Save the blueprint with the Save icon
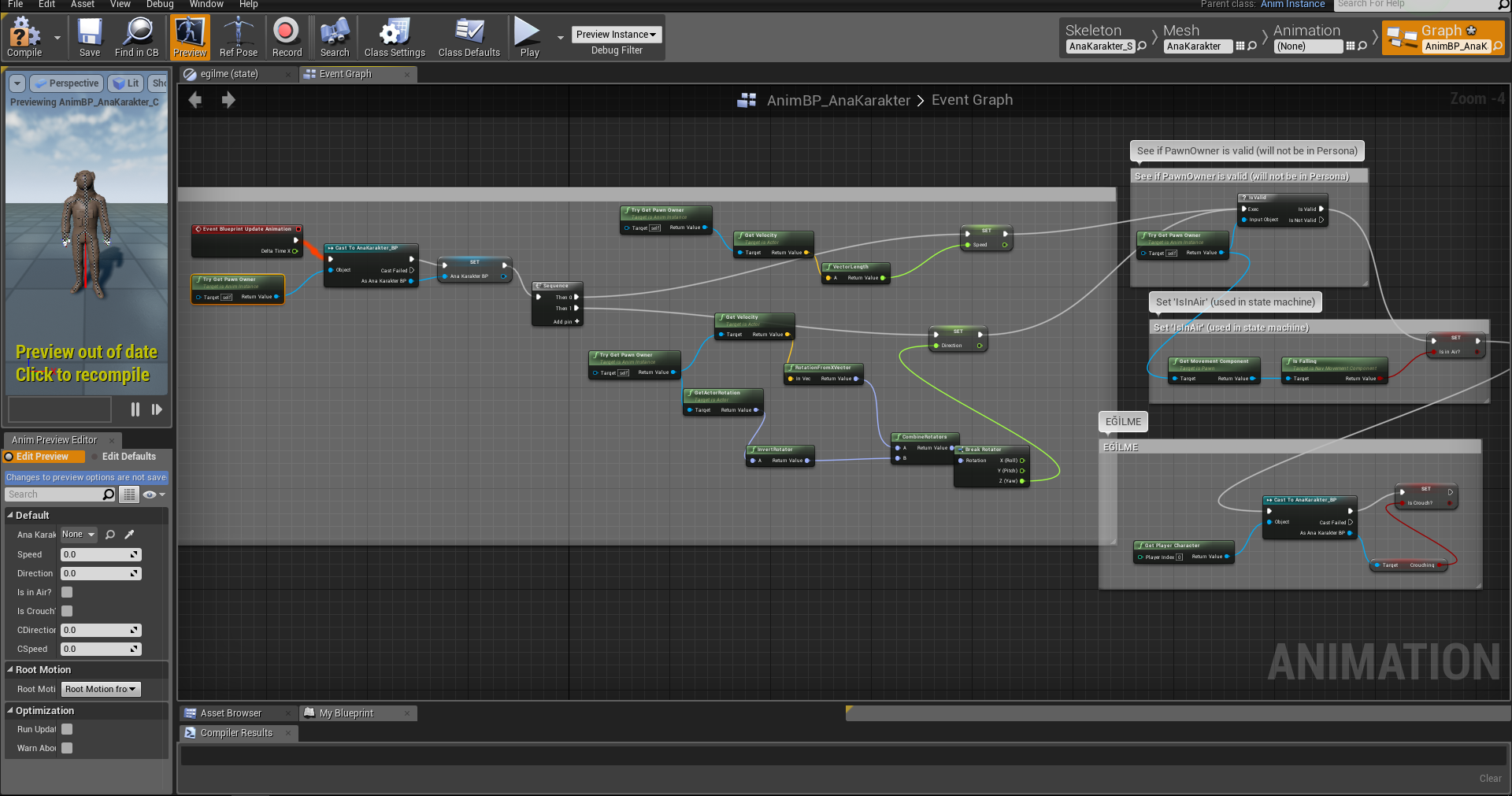 point(90,37)
